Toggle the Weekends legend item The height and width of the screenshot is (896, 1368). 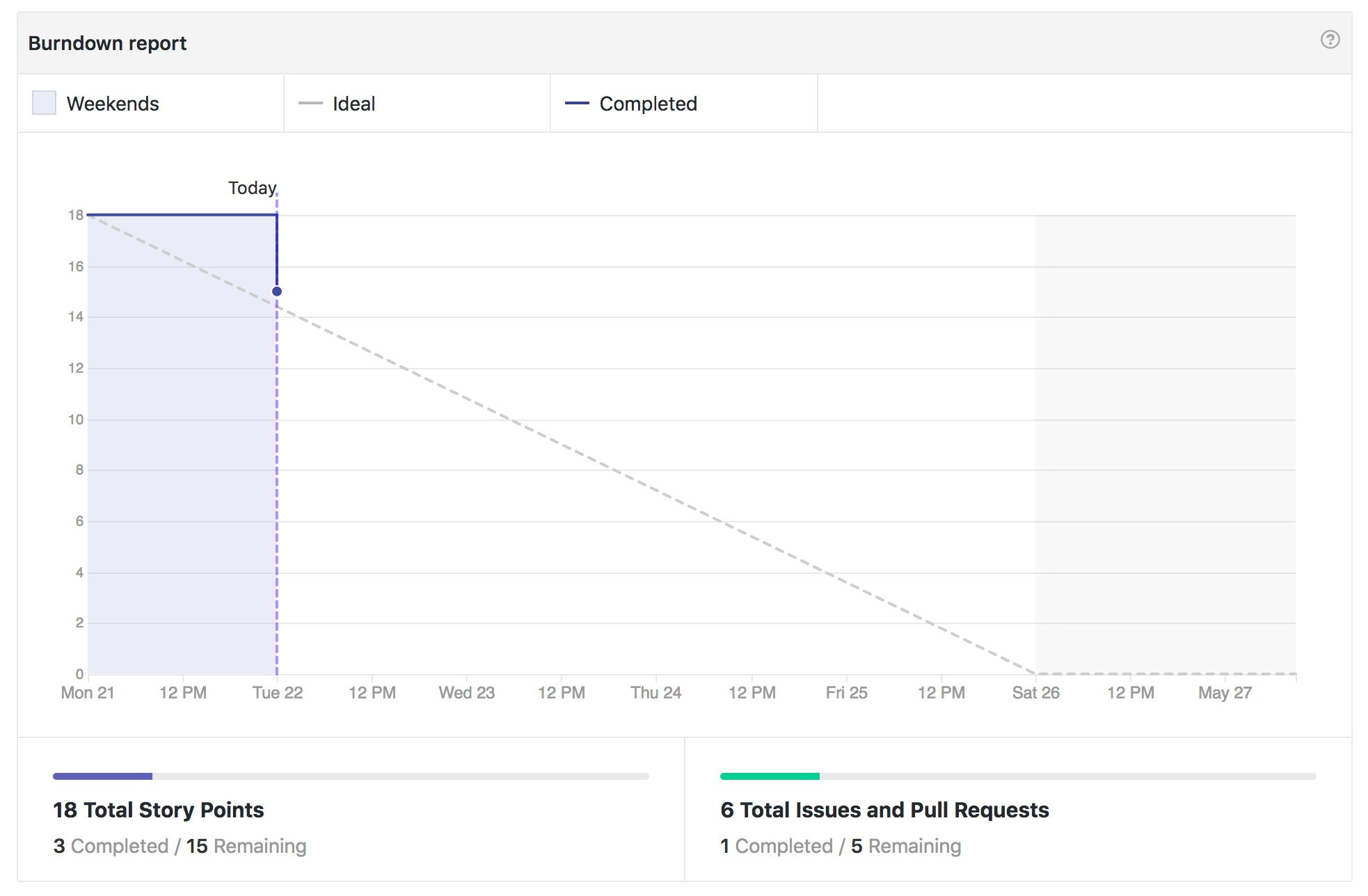pyautogui.click(x=150, y=104)
